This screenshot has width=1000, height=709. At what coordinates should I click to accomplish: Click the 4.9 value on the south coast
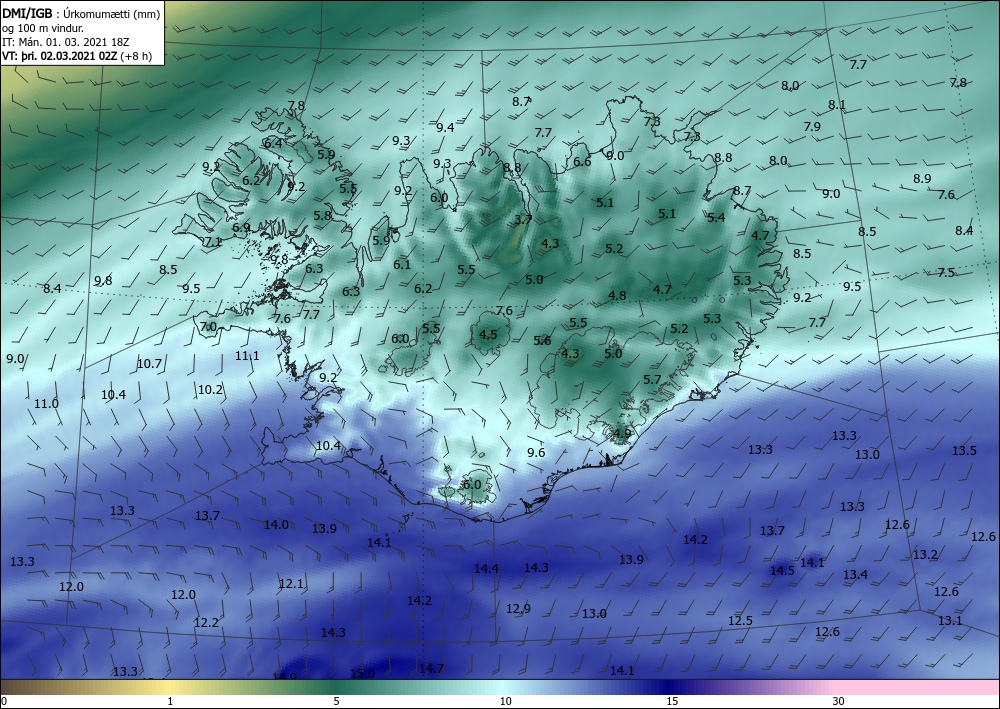click(x=622, y=434)
